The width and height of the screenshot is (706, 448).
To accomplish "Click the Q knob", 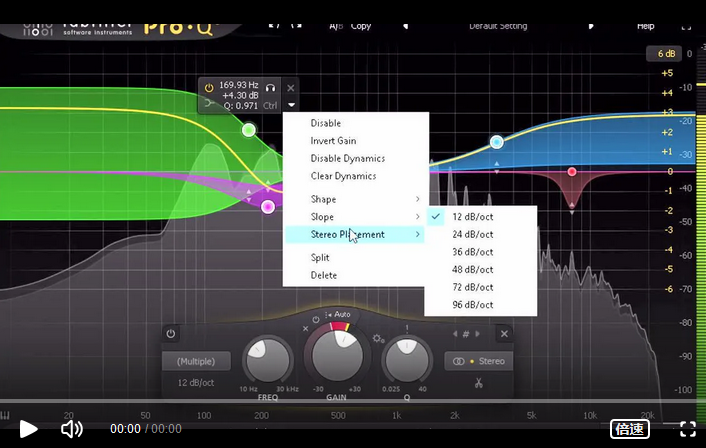I will click(407, 361).
